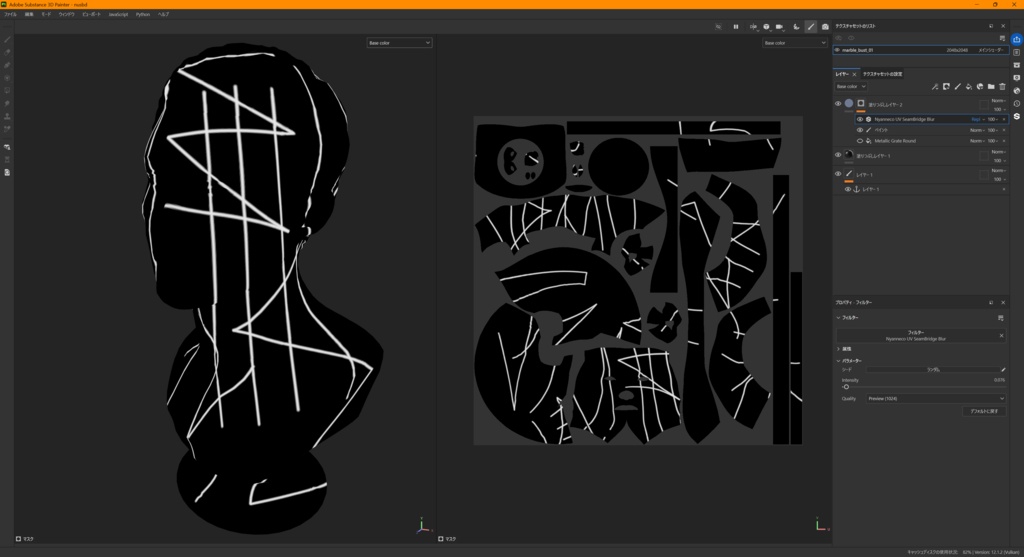This screenshot has width=1024, height=557.
Task: Toggle visibility of Layer 1 paint layer
Action: point(838,174)
